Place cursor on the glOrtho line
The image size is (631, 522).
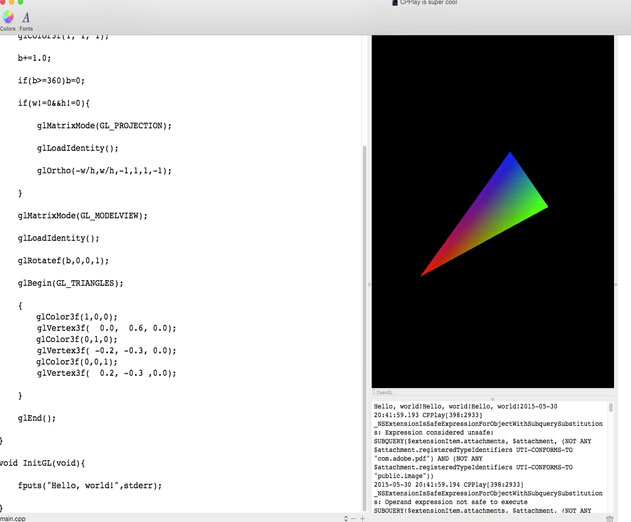[104, 171]
